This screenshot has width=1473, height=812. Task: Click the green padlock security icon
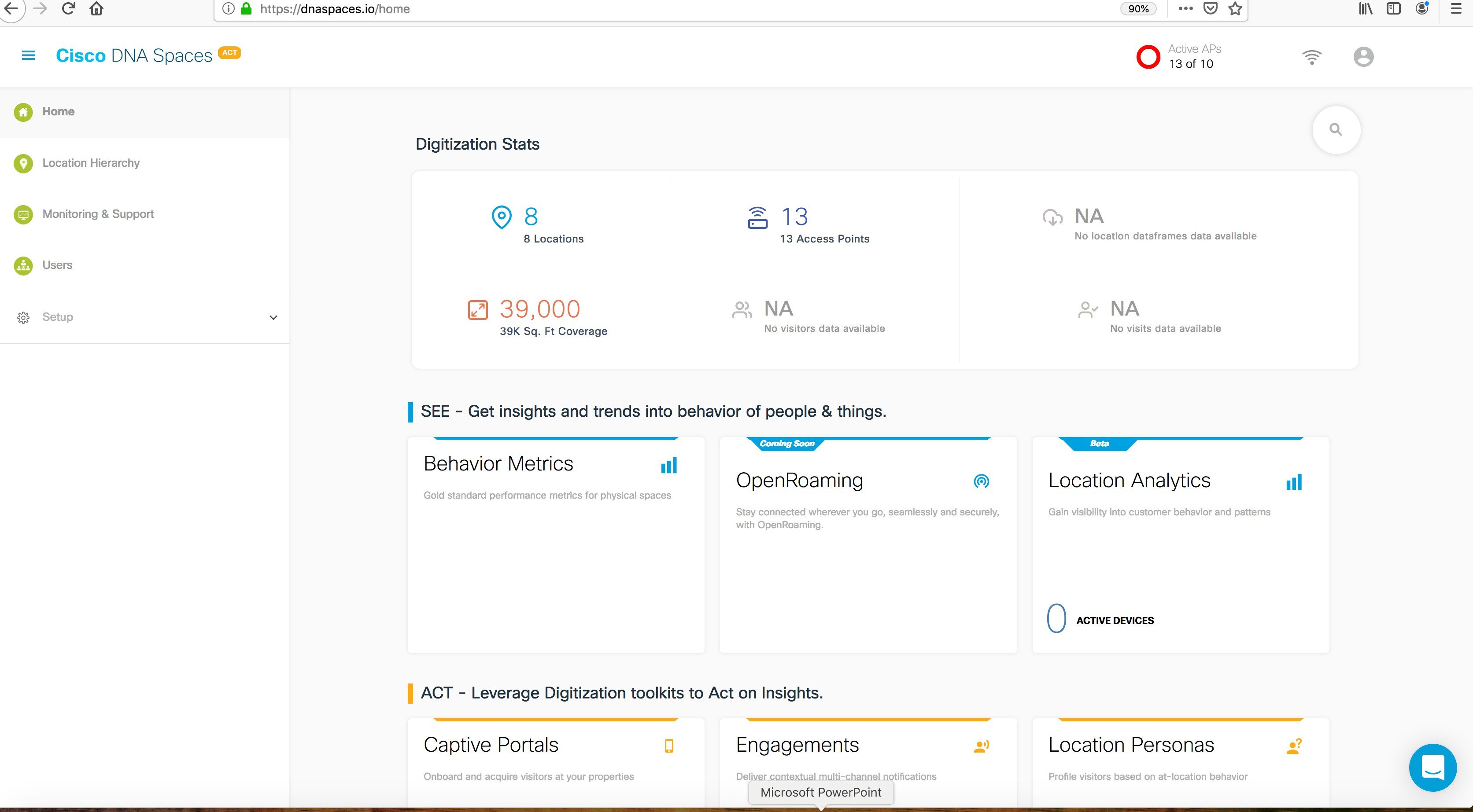click(247, 8)
